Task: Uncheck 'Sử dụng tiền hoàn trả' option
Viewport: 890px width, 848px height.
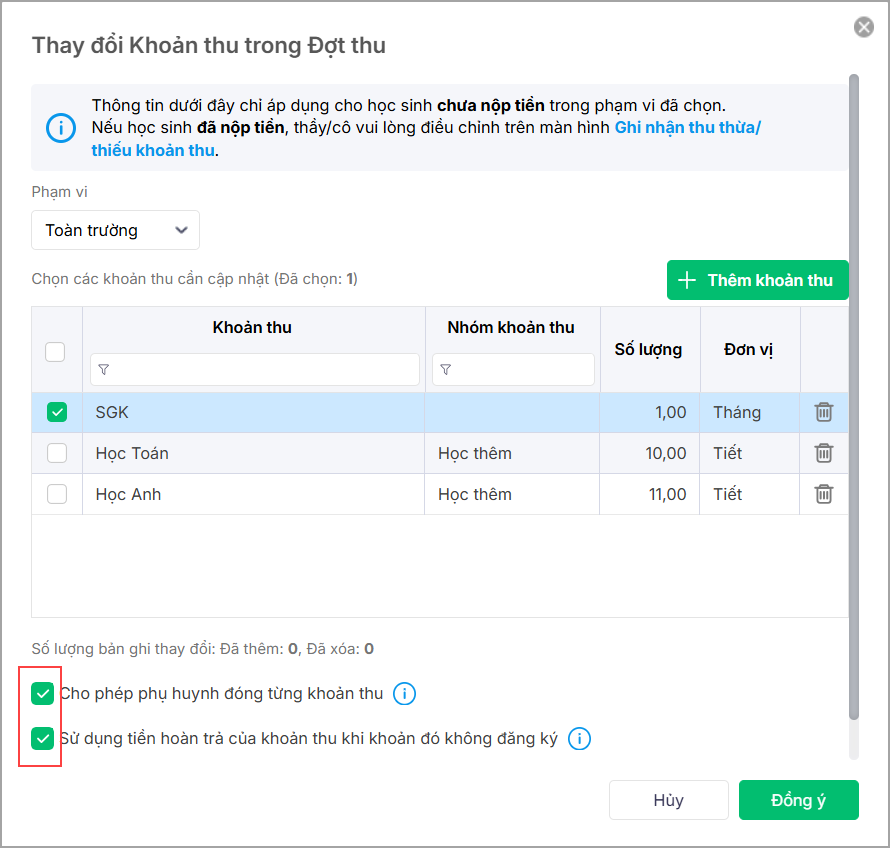Action: [x=42, y=739]
